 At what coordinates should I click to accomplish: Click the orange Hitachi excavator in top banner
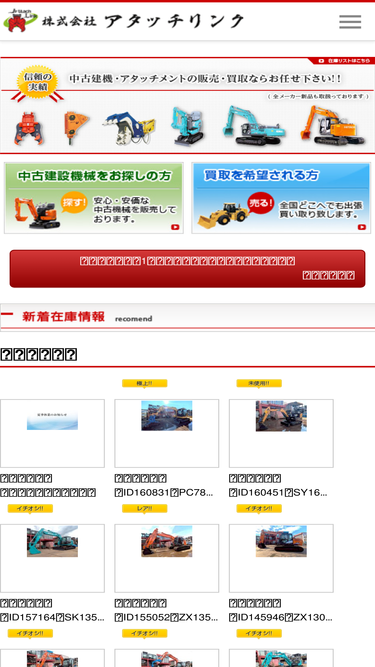332,125
